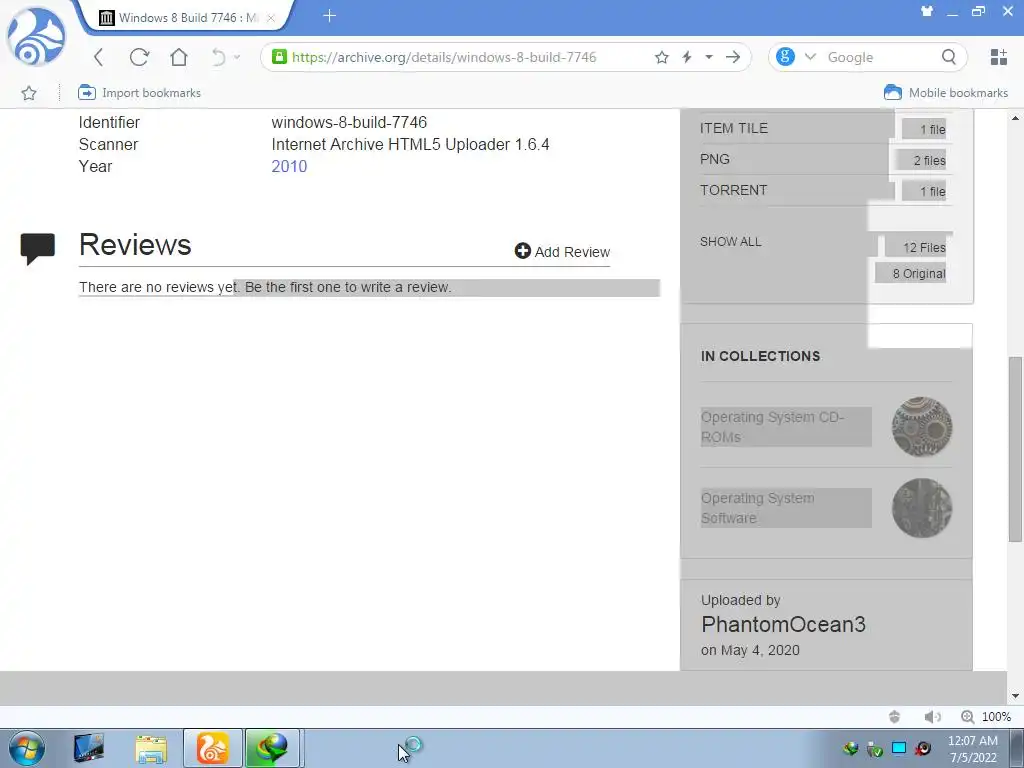Open a new tab with plus button
This screenshot has width=1024, height=768.
click(x=330, y=16)
